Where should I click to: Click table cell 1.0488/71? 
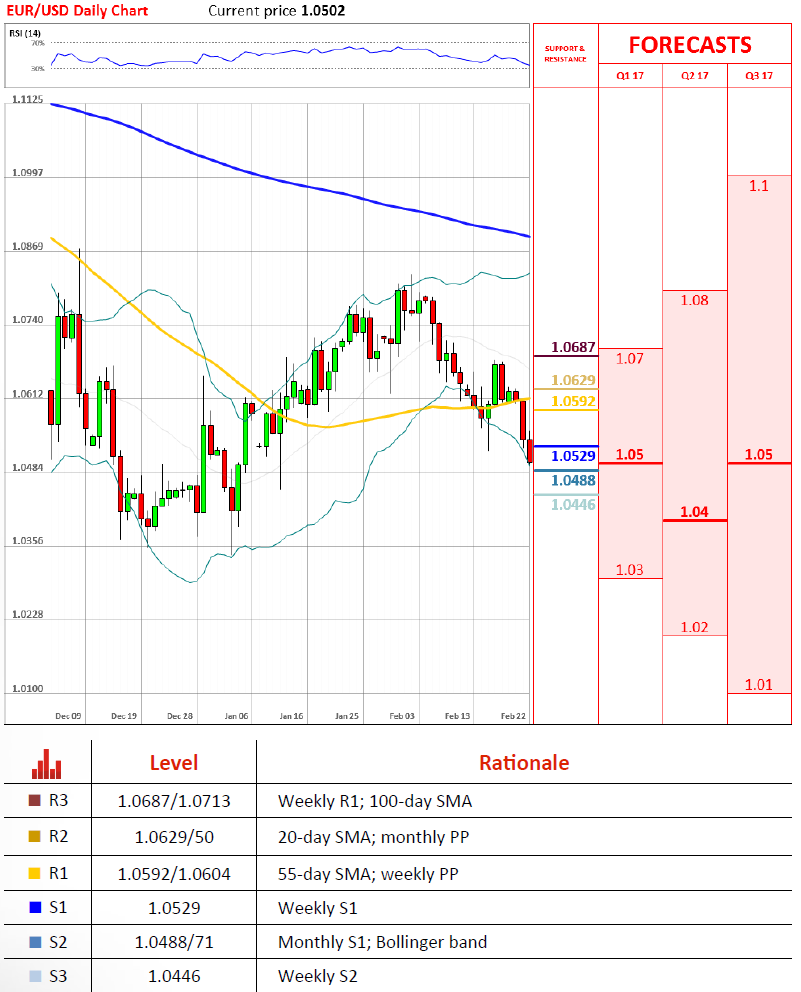click(174, 942)
